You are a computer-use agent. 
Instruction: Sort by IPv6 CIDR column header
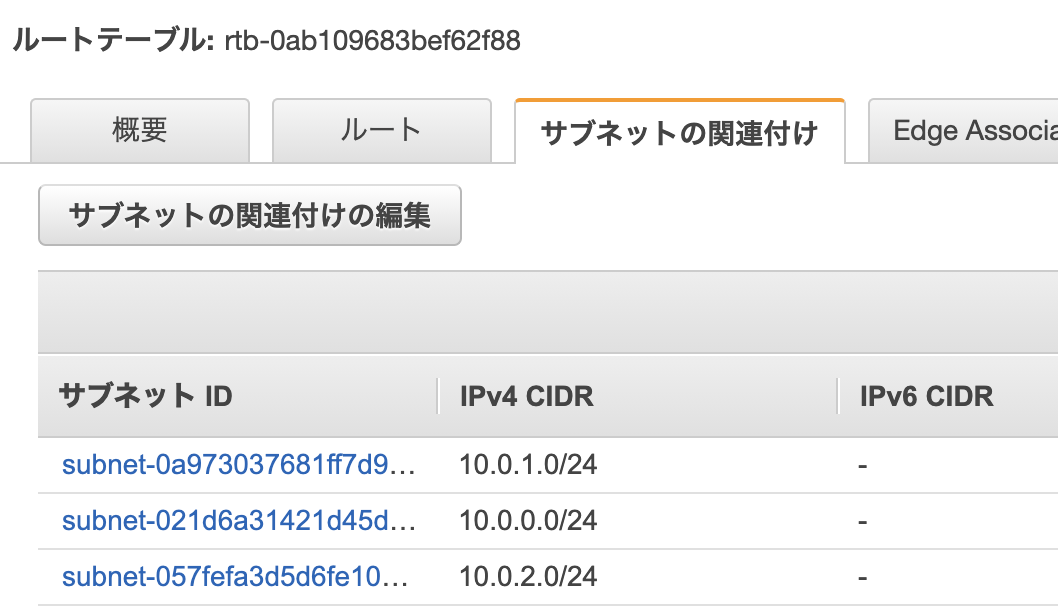tap(926, 396)
